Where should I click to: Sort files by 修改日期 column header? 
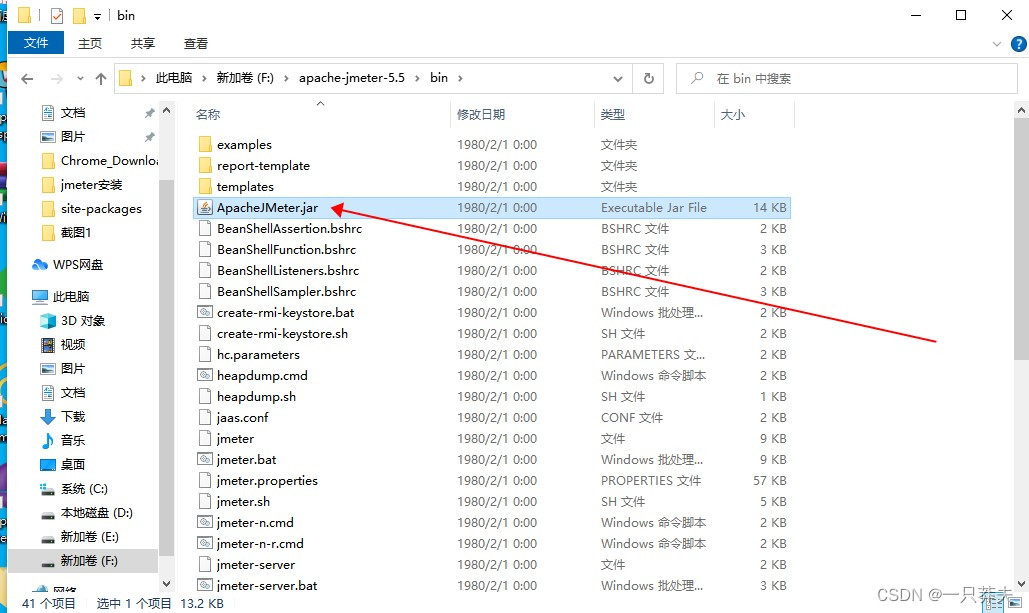[481, 114]
